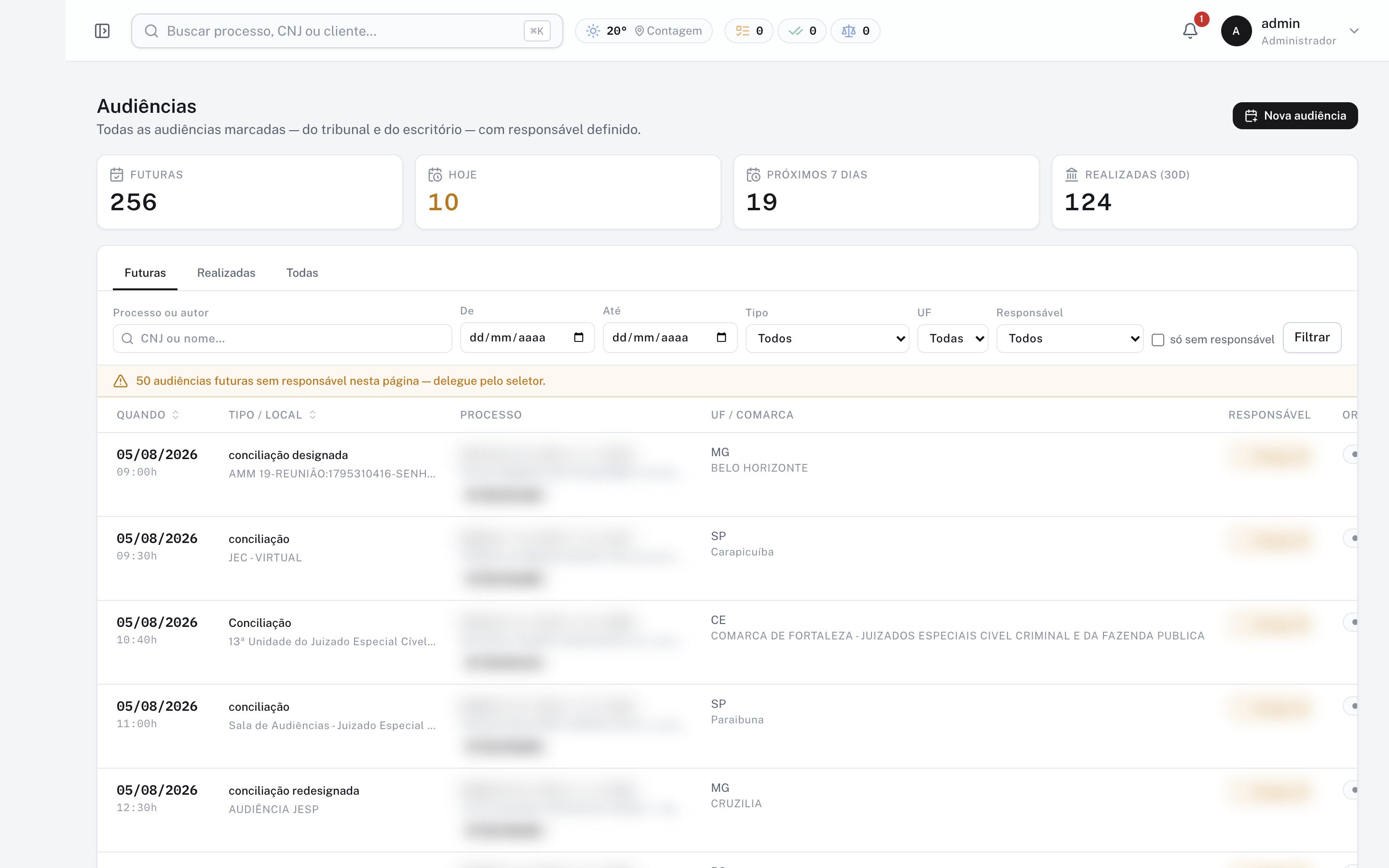Switch to the Todas tab
1389x868 pixels.
tap(302, 273)
